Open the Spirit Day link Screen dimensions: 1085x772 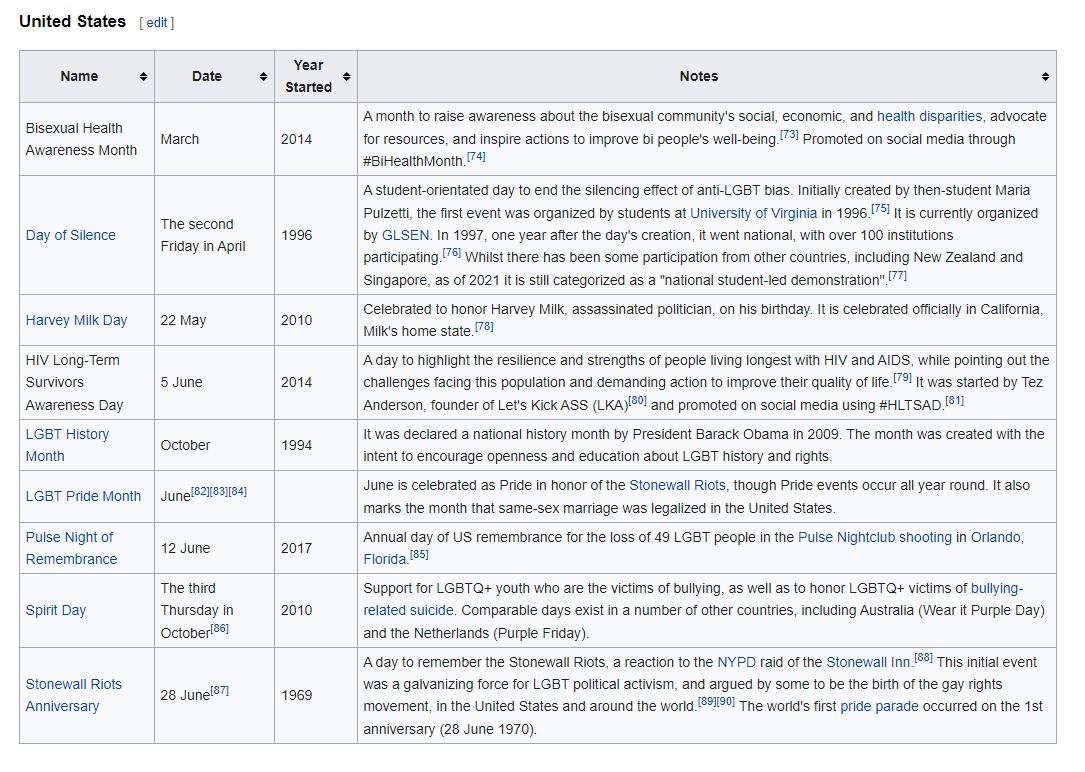[x=55, y=610]
